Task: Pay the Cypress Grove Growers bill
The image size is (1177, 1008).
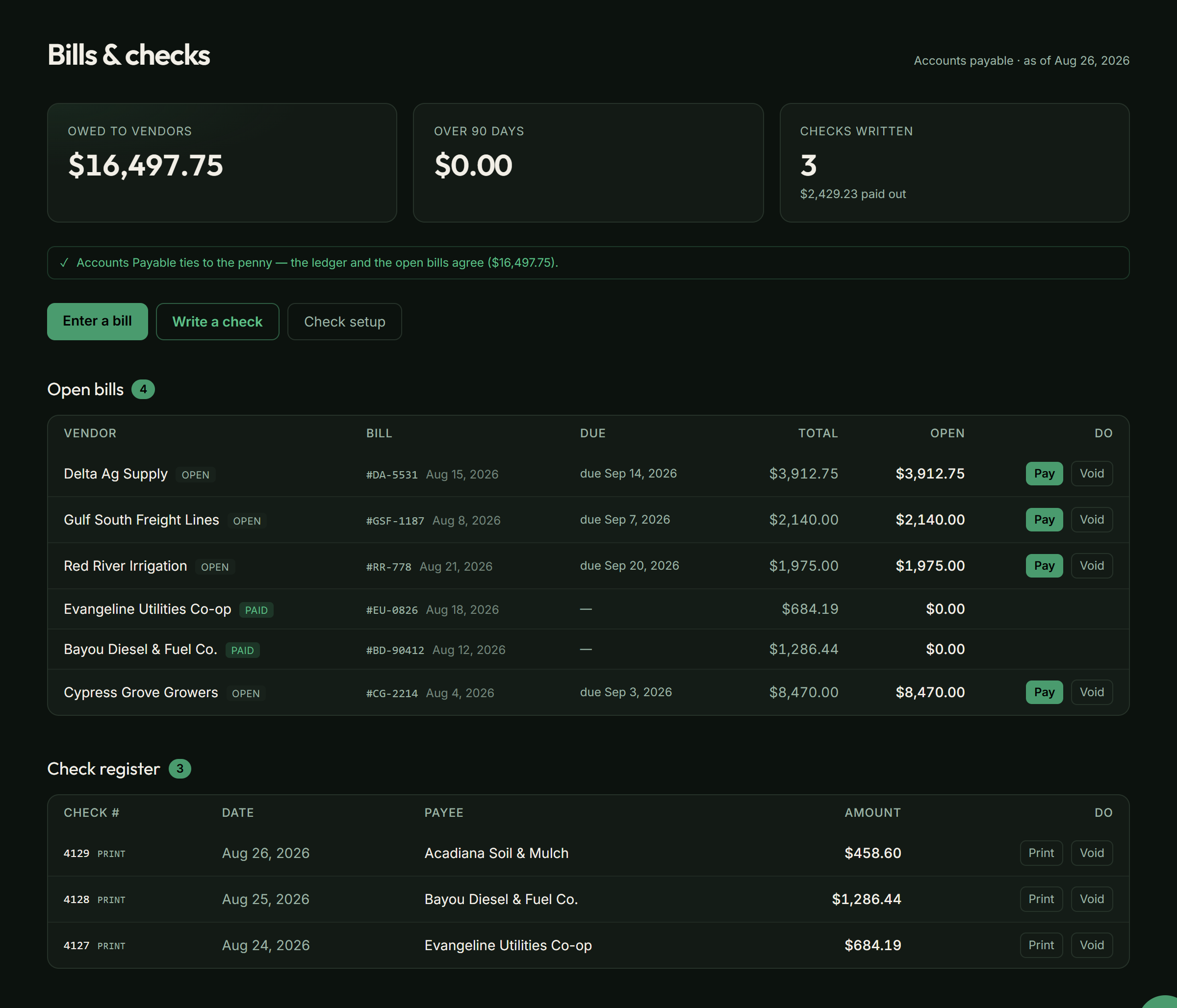Action: pyautogui.click(x=1044, y=692)
